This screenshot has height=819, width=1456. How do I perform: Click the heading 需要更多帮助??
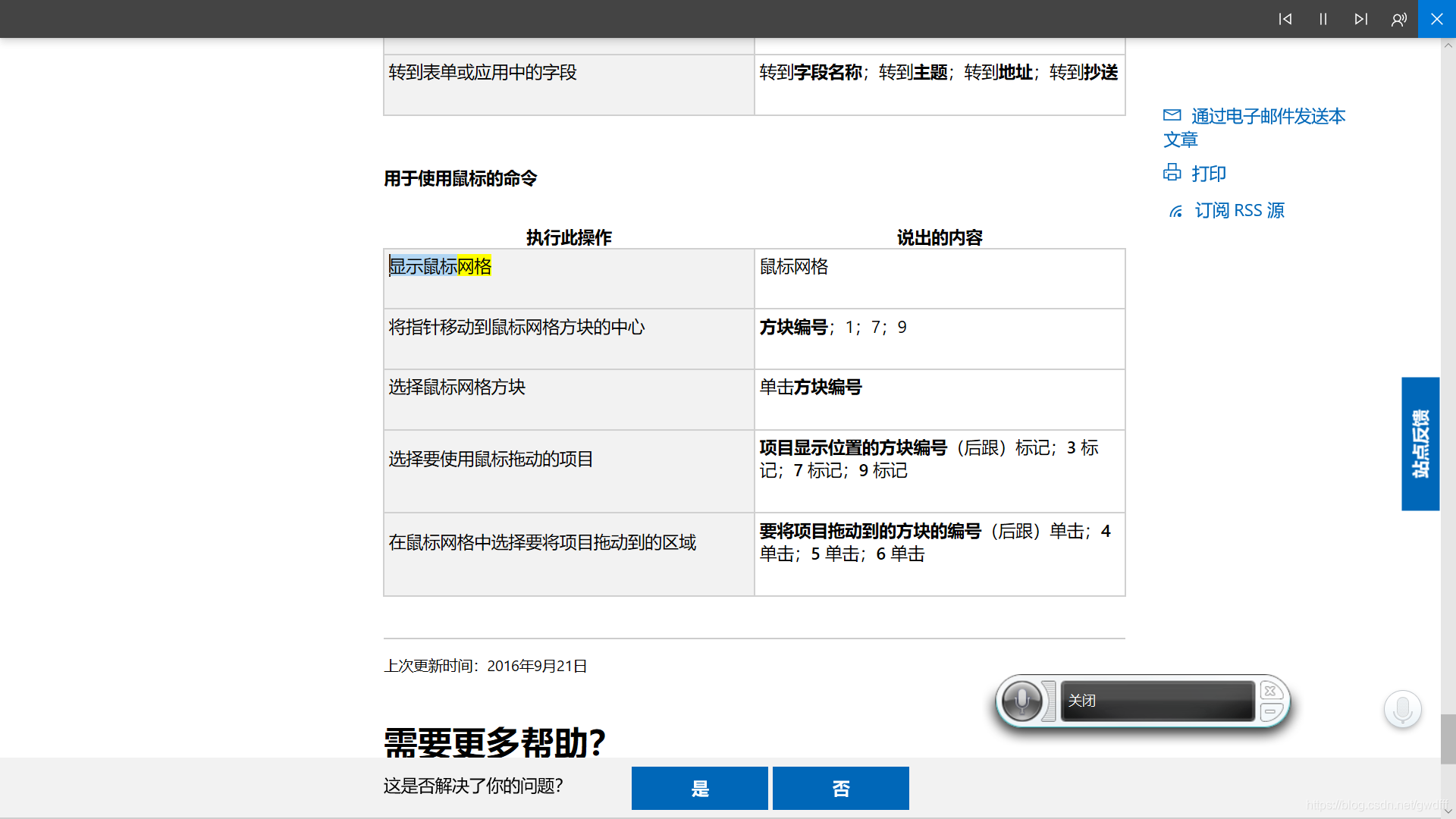[x=494, y=742]
